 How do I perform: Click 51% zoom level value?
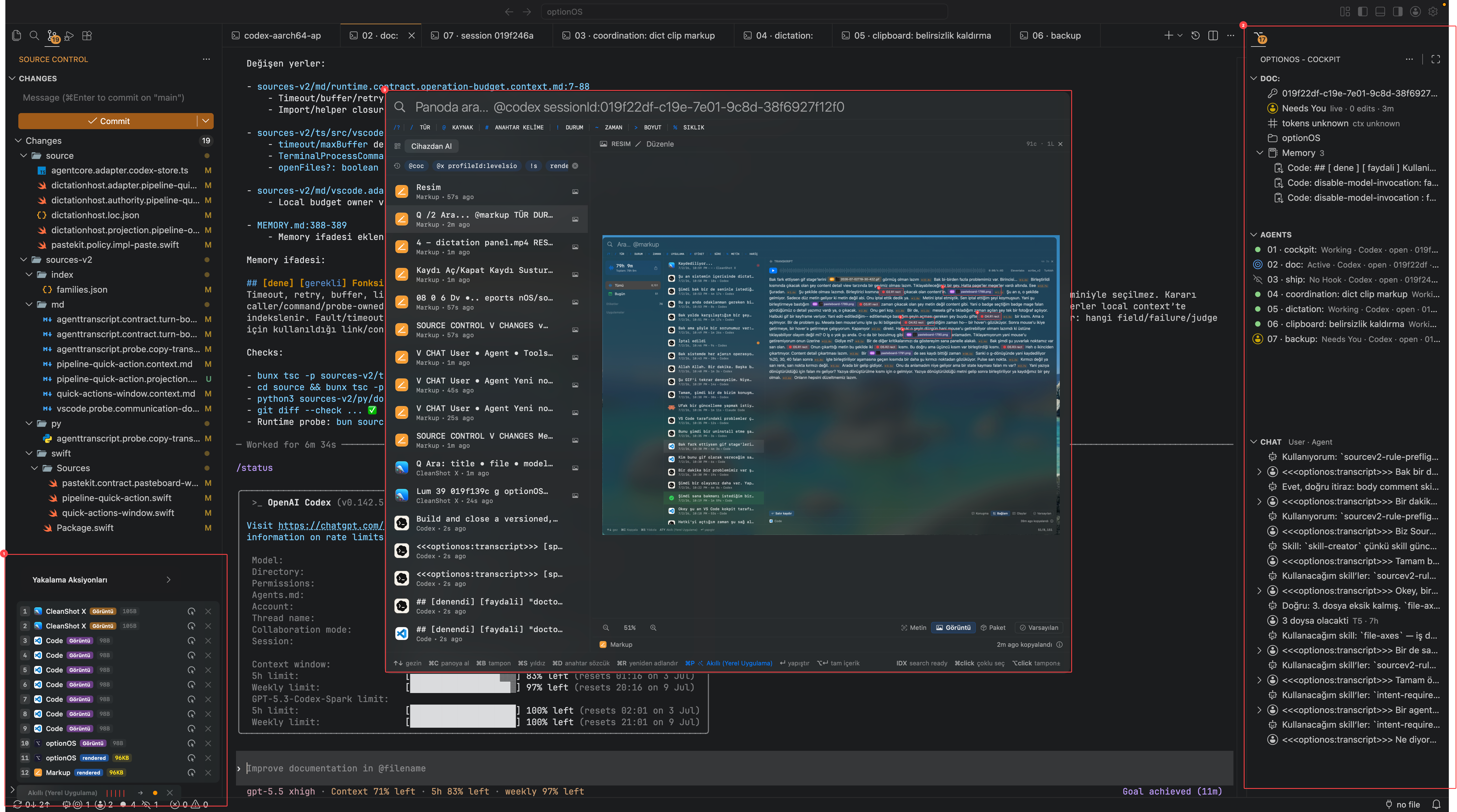point(630,628)
